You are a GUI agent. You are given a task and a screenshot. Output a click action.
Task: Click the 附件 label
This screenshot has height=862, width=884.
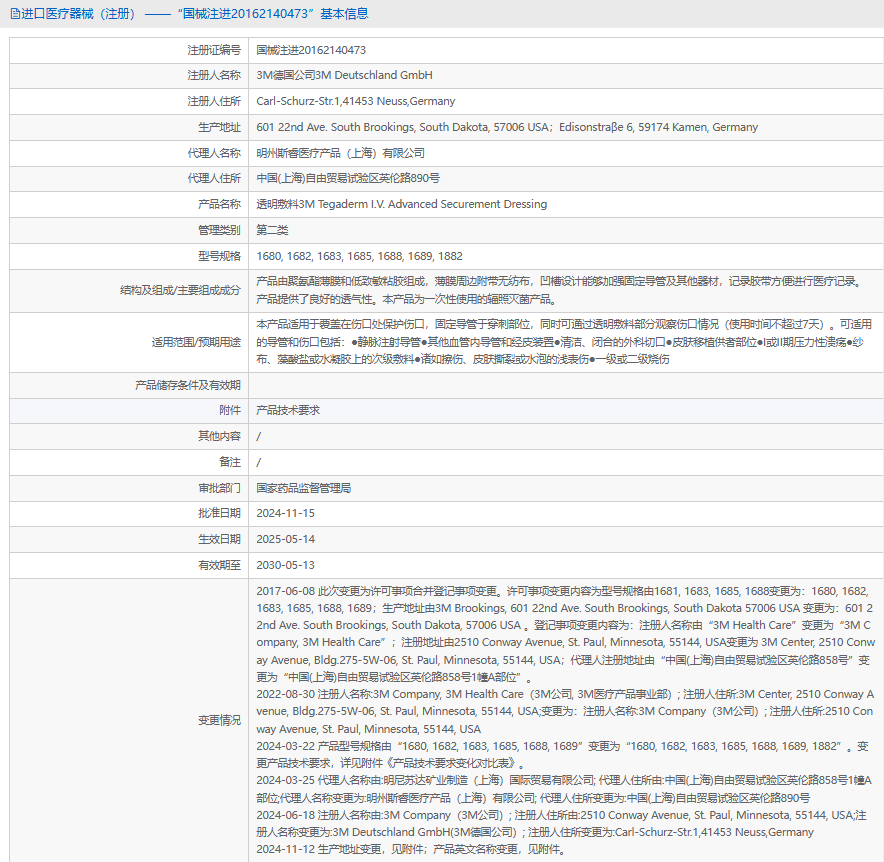tap(230, 410)
